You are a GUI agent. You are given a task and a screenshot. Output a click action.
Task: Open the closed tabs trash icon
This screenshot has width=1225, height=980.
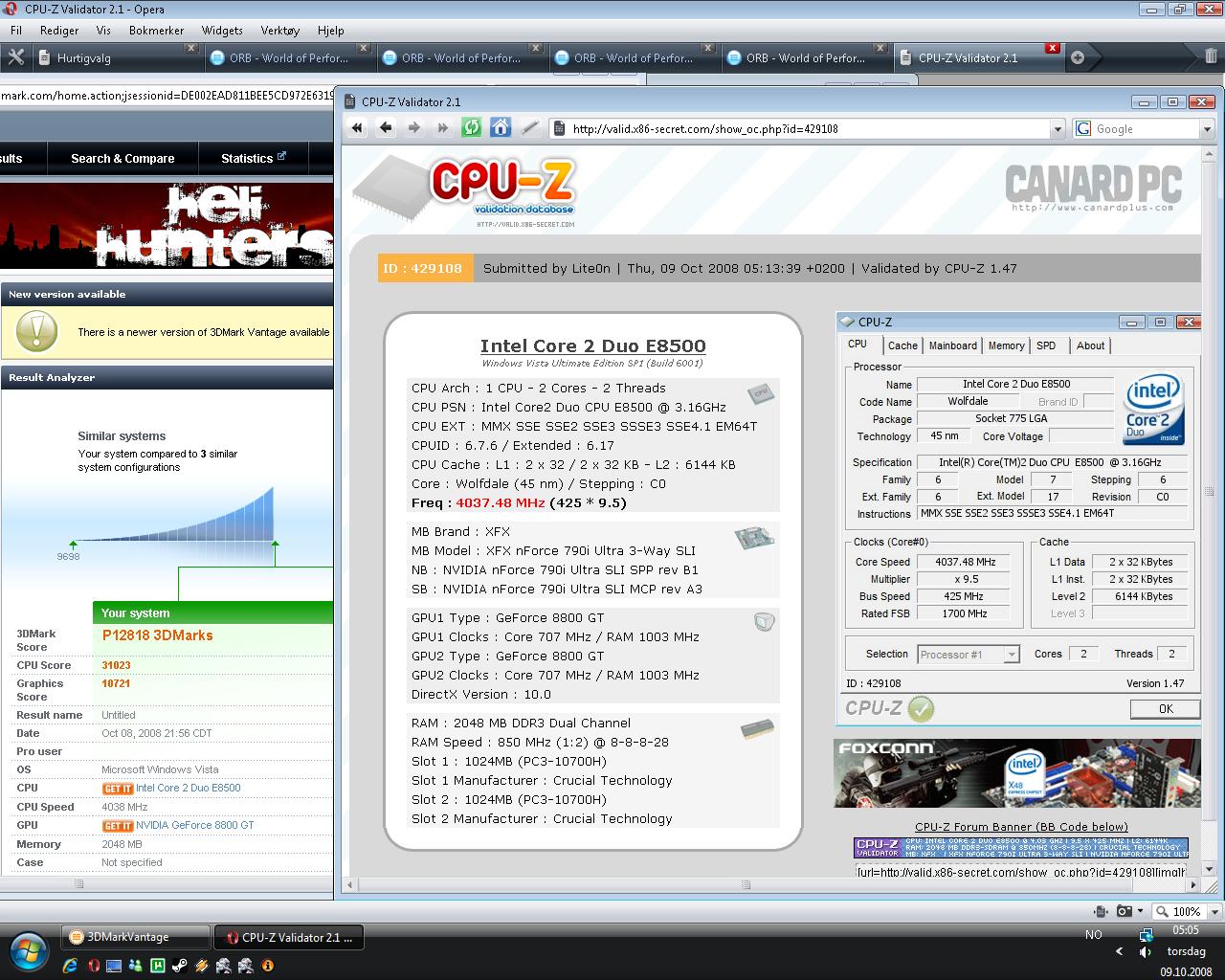coord(1211,56)
